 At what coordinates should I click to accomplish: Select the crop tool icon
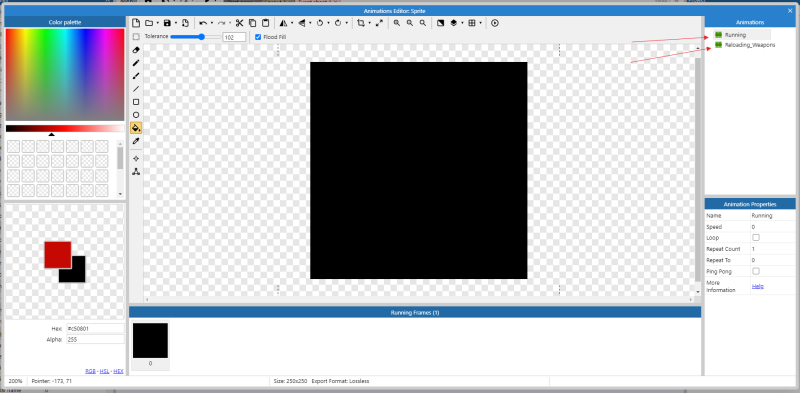tap(361, 23)
